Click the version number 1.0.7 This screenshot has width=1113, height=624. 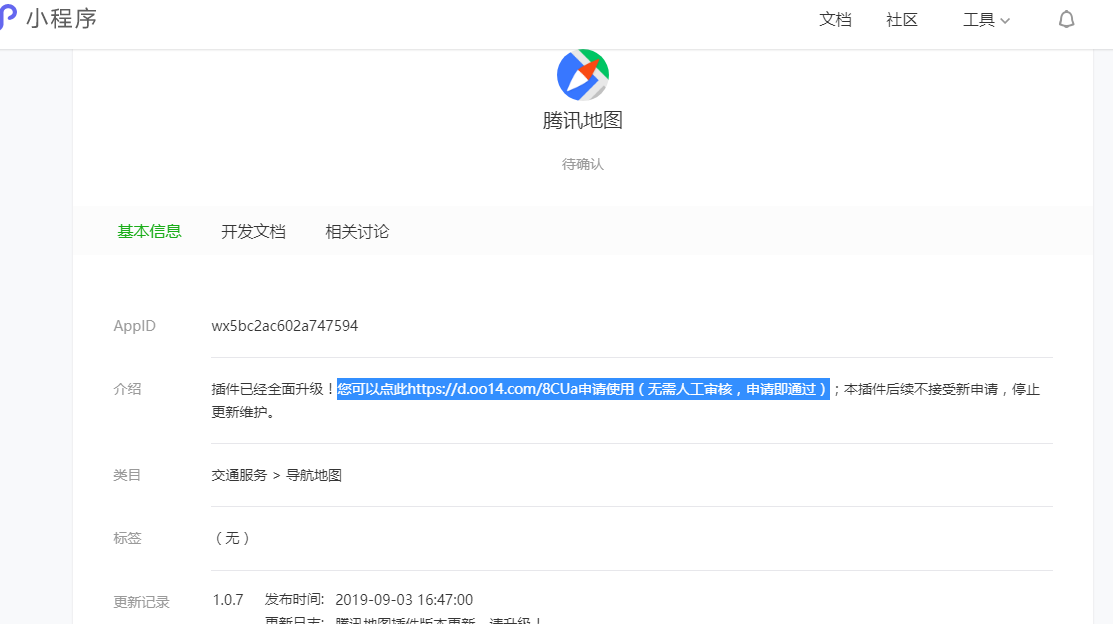pyautogui.click(x=228, y=600)
